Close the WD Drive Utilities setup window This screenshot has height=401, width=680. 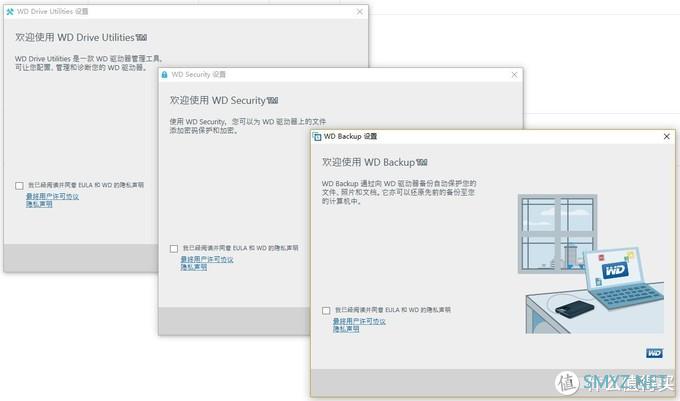(x=357, y=10)
